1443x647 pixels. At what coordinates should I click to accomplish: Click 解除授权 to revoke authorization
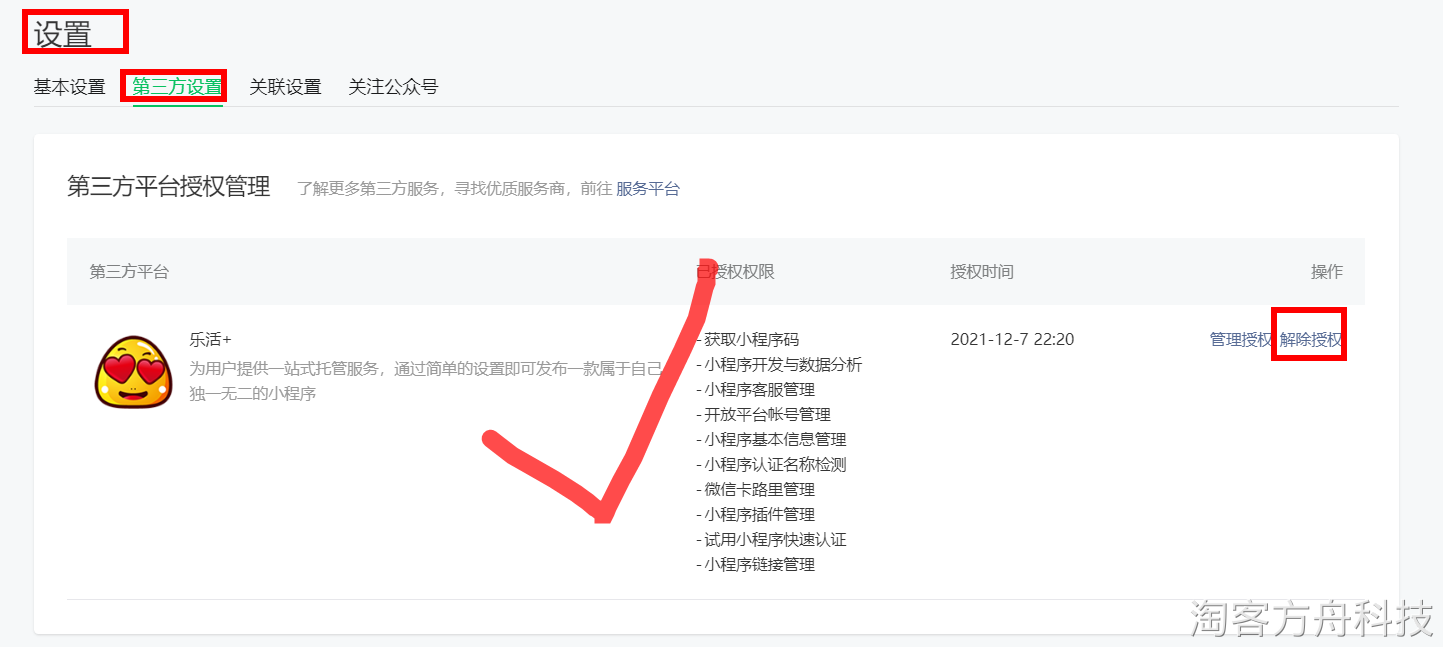point(1311,339)
